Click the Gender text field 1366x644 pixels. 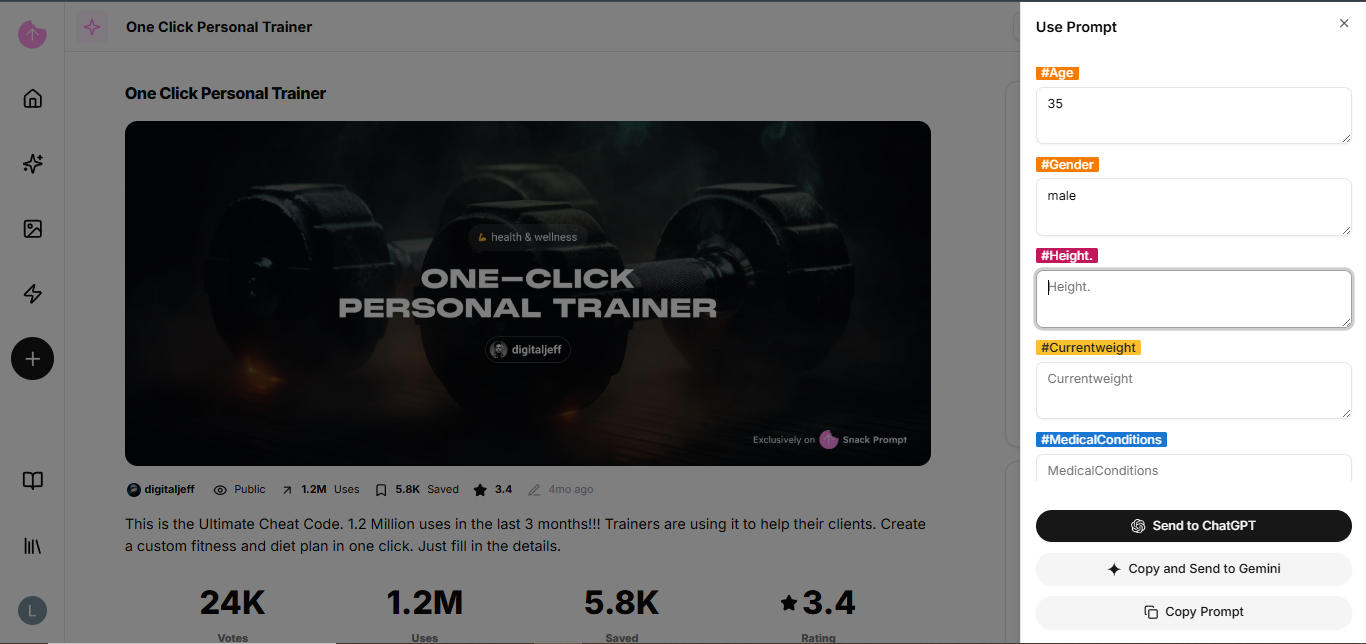pyautogui.click(x=1193, y=207)
